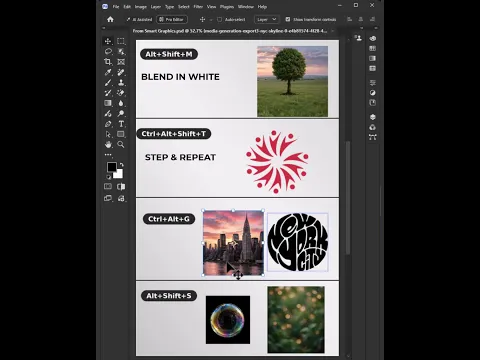
Task: Open the File menu
Action: (x=116, y=7)
